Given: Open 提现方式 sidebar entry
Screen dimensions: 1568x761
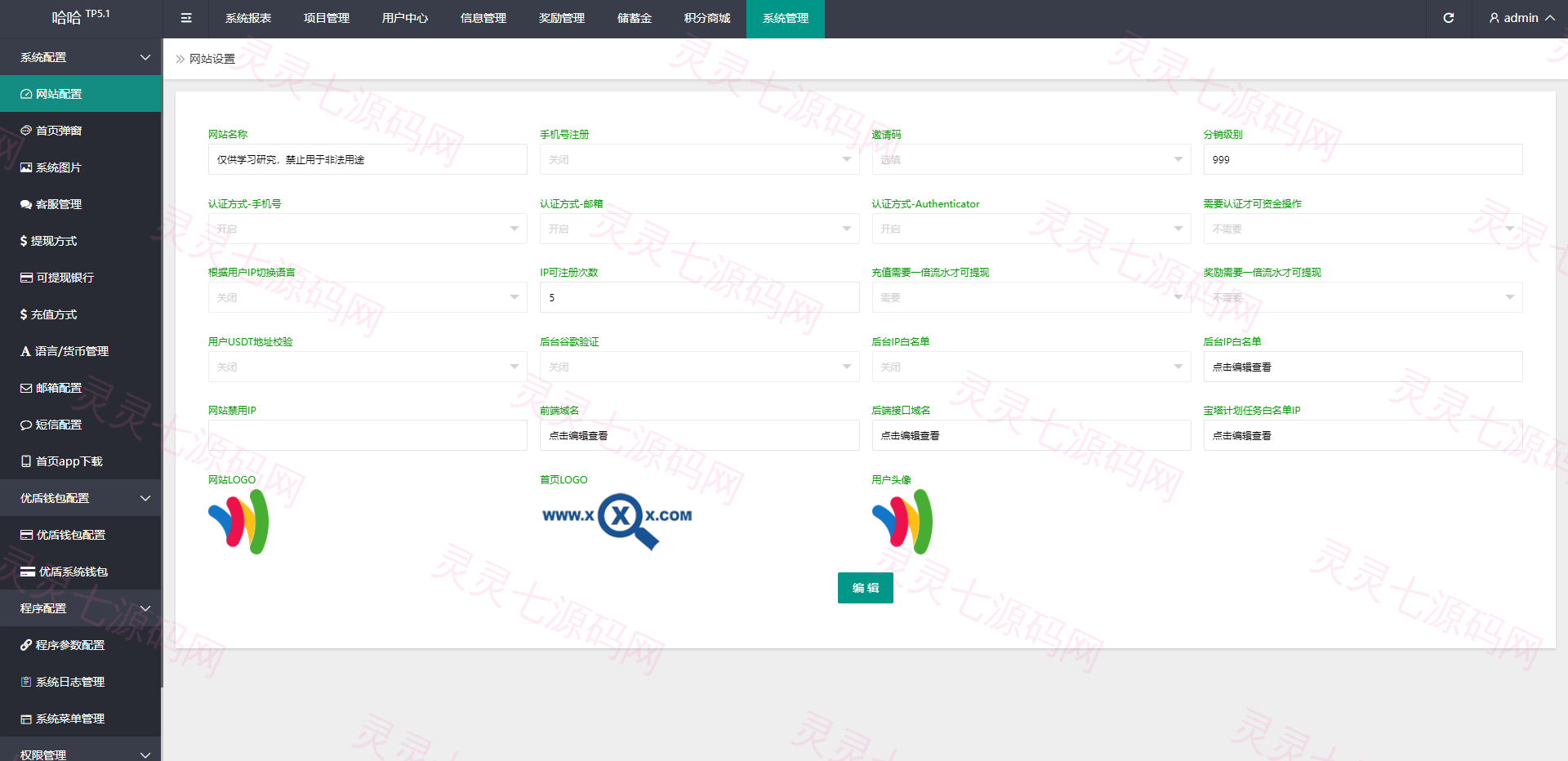Looking at the screenshot, I should pyautogui.click(x=81, y=241).
